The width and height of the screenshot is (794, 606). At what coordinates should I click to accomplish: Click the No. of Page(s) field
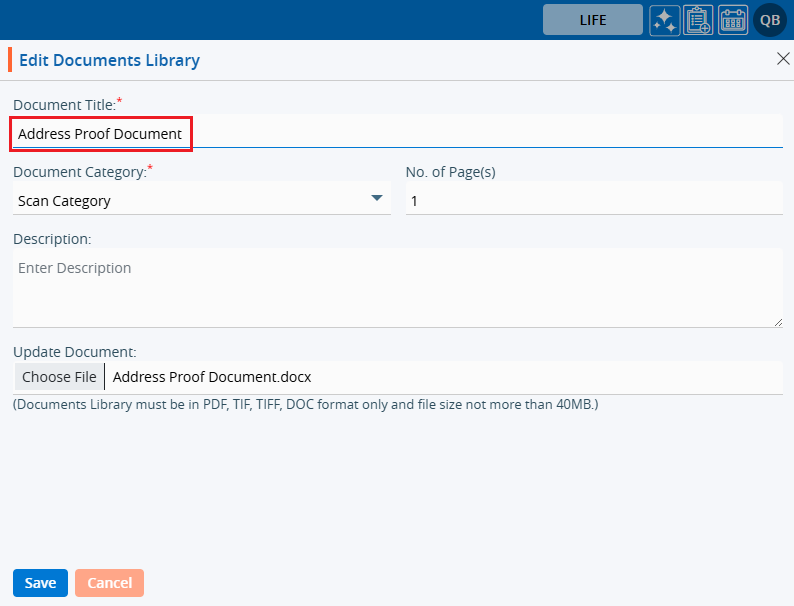pos(593,200)
